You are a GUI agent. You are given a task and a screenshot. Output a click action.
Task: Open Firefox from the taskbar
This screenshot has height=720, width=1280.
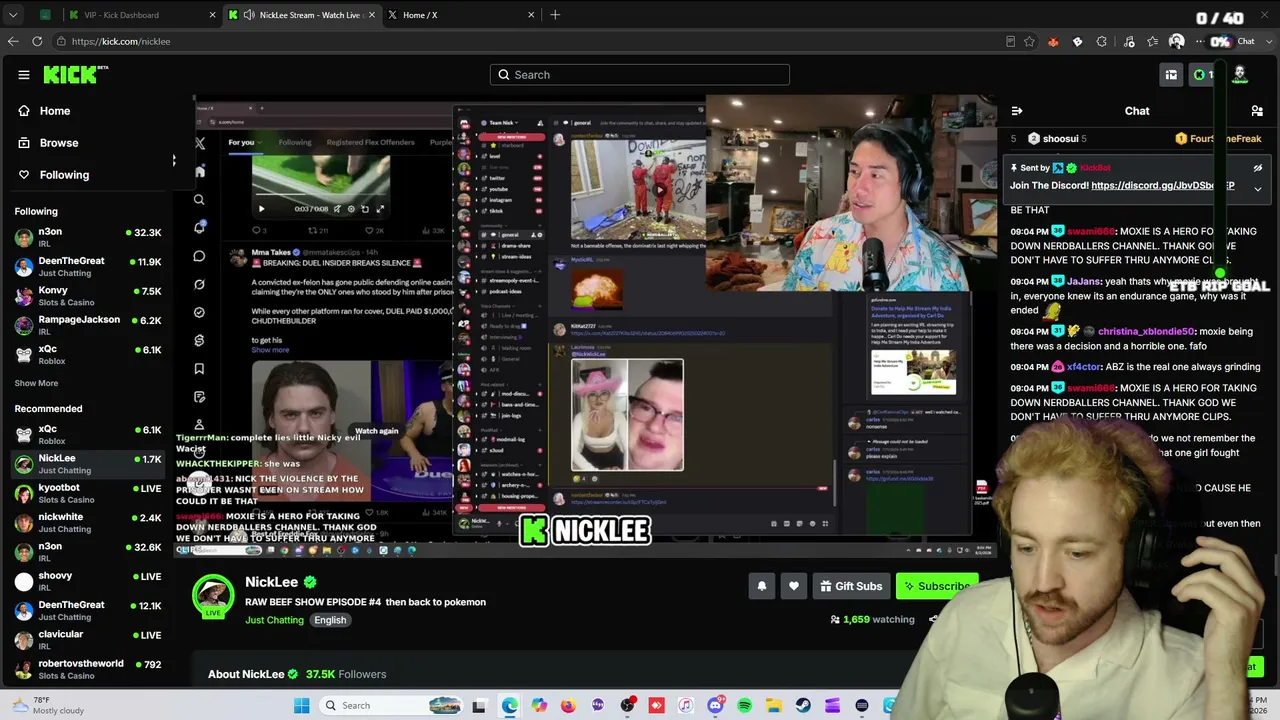(568, 706)
